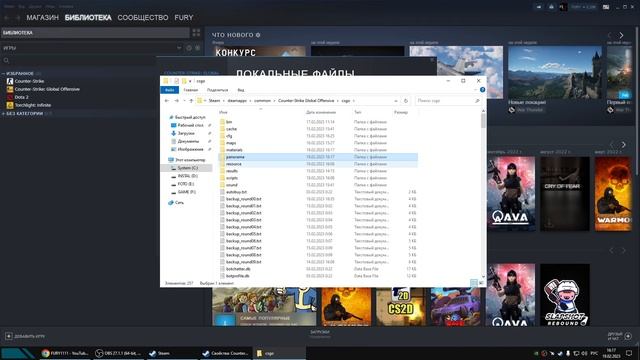Open OBS window from taskbar
This screenshot has height=360, width=640.
(118, 353)
